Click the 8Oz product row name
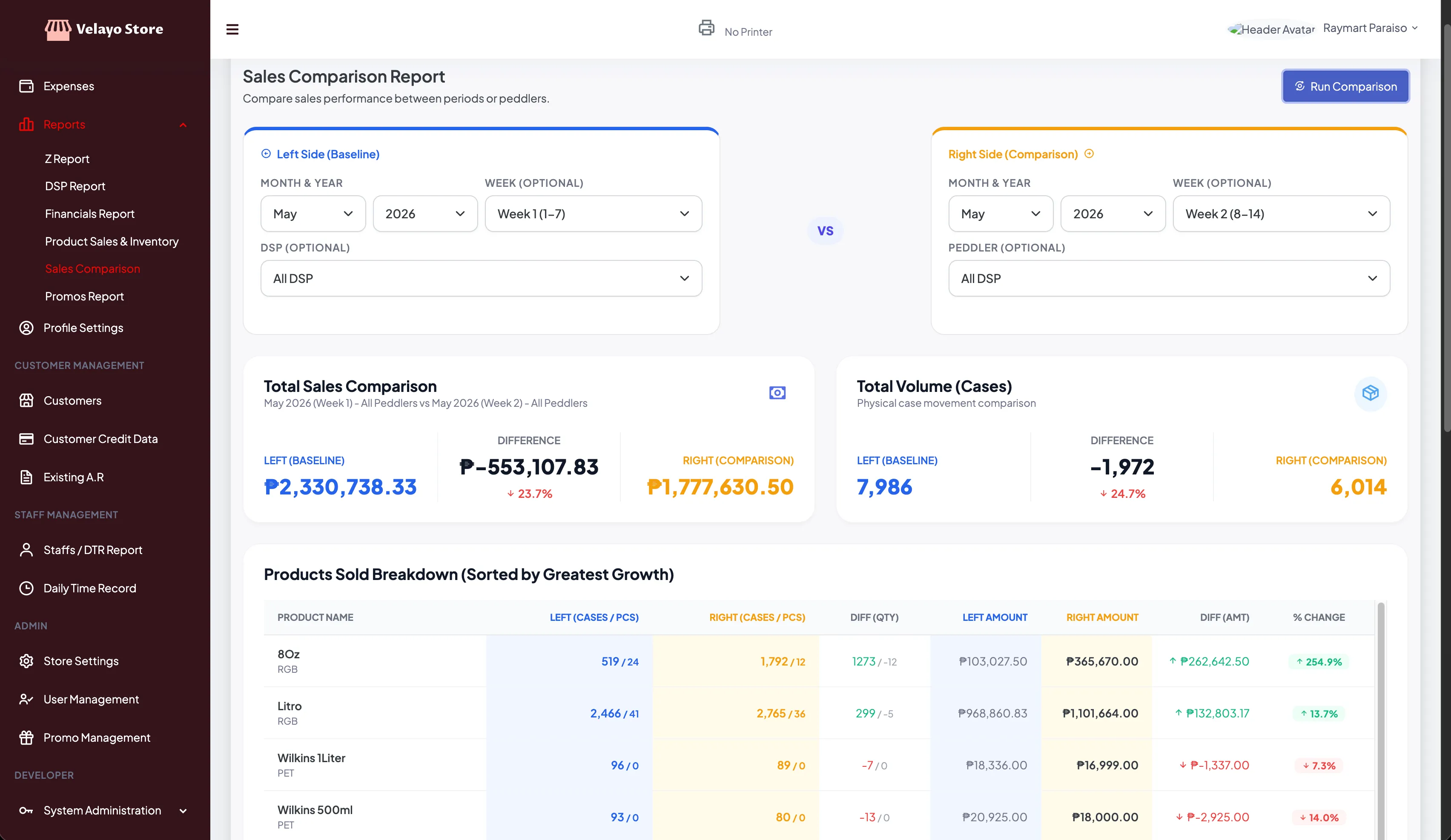Image resolution: width=1451 pixels, height=840 pixels. (x=289, y=654)
